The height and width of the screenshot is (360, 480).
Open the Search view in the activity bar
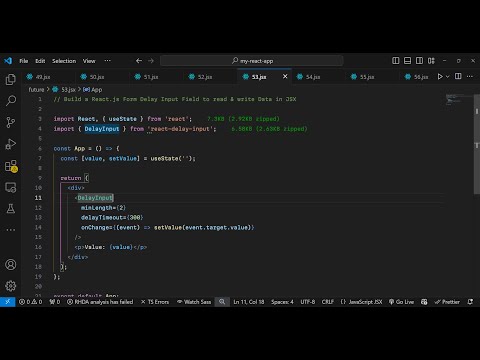click(11, 100)
